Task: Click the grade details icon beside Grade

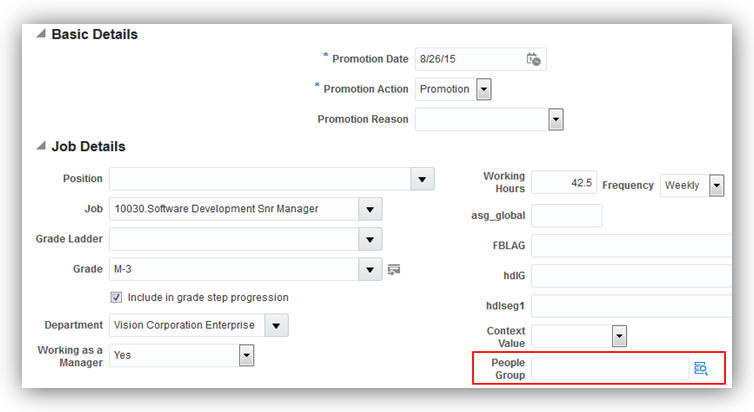Action: click(394, 269)
